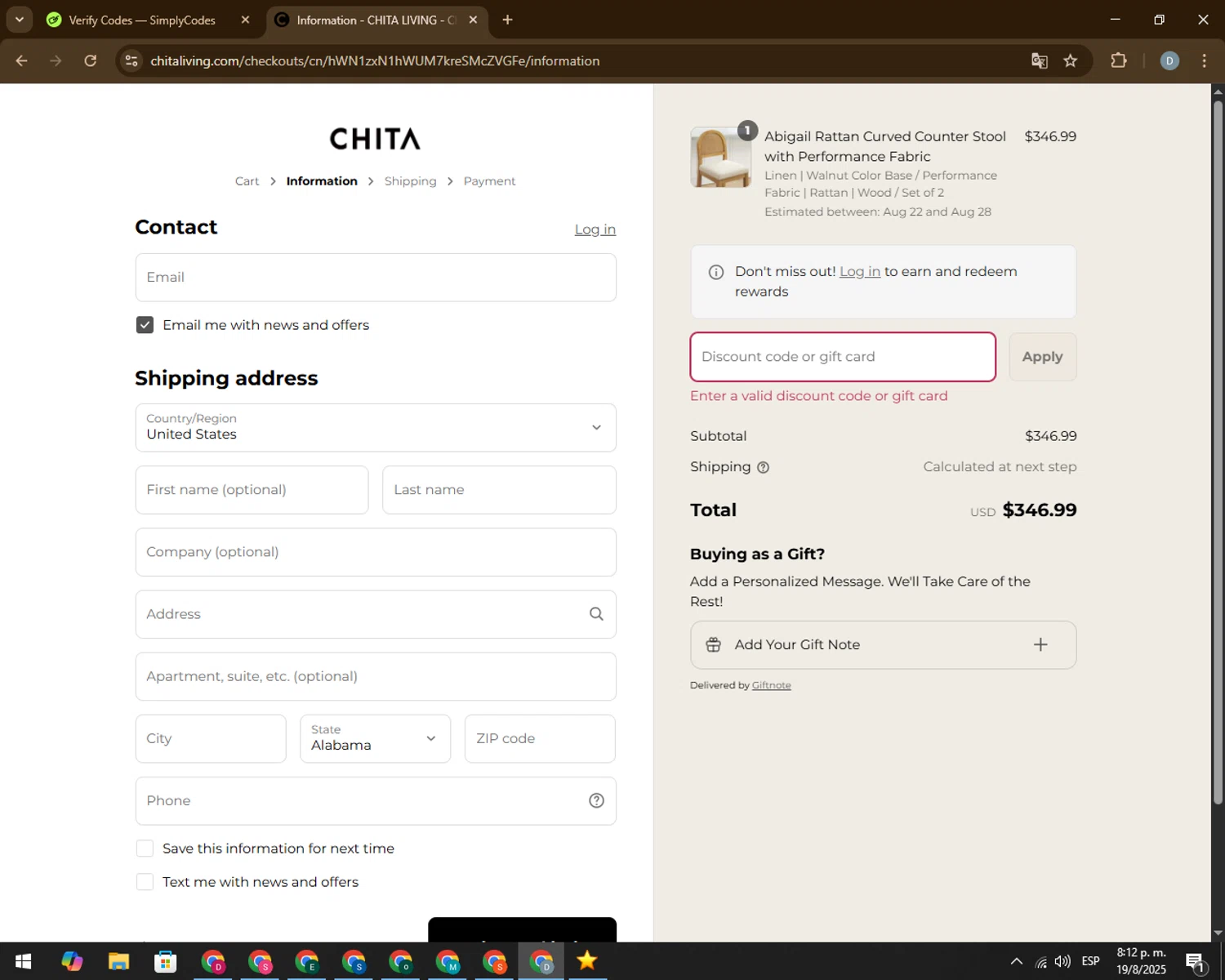Open the volume control in system tray
This screenshot has height=980, width=1225.
click(1062, 961)
